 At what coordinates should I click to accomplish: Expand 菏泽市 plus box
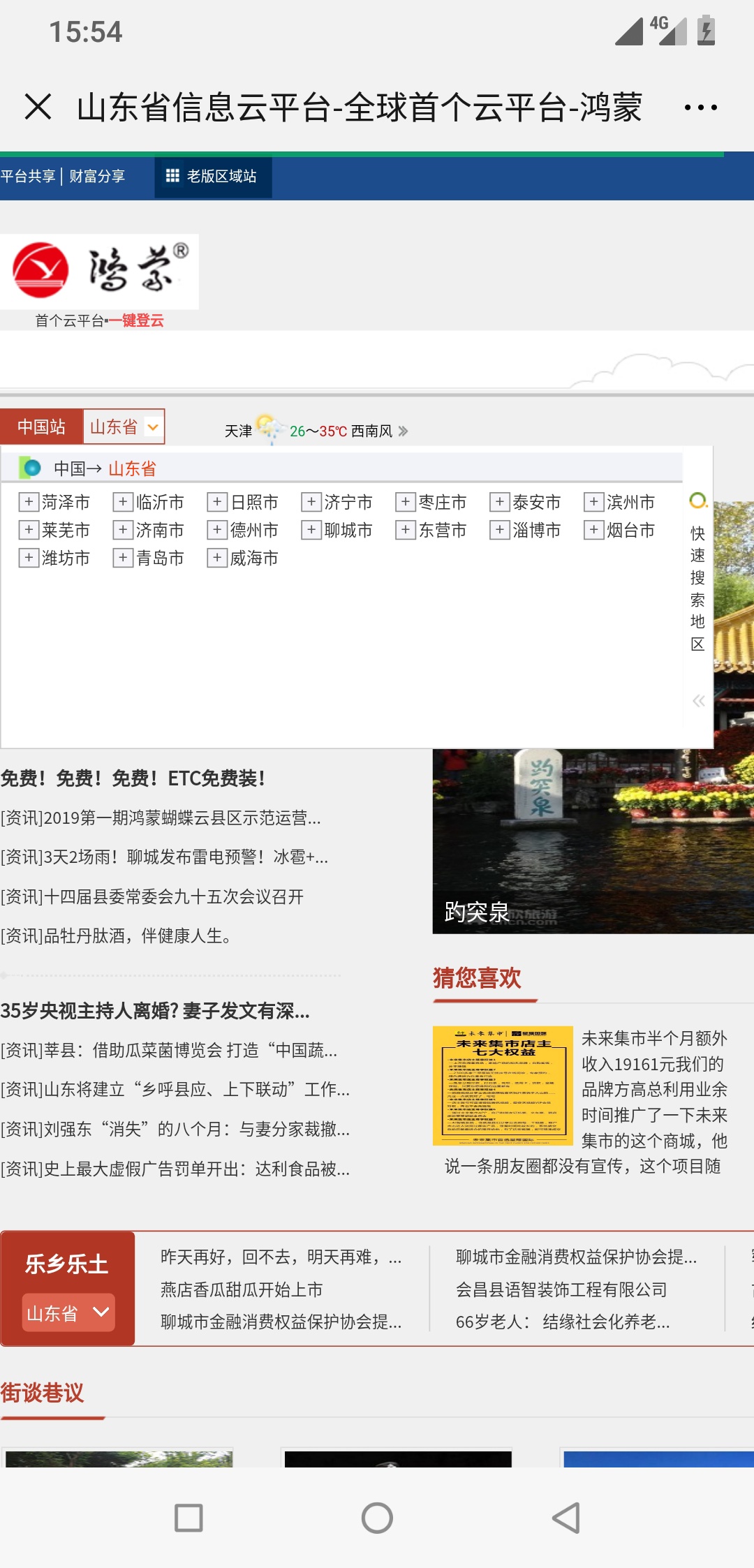tap(29, 502)
